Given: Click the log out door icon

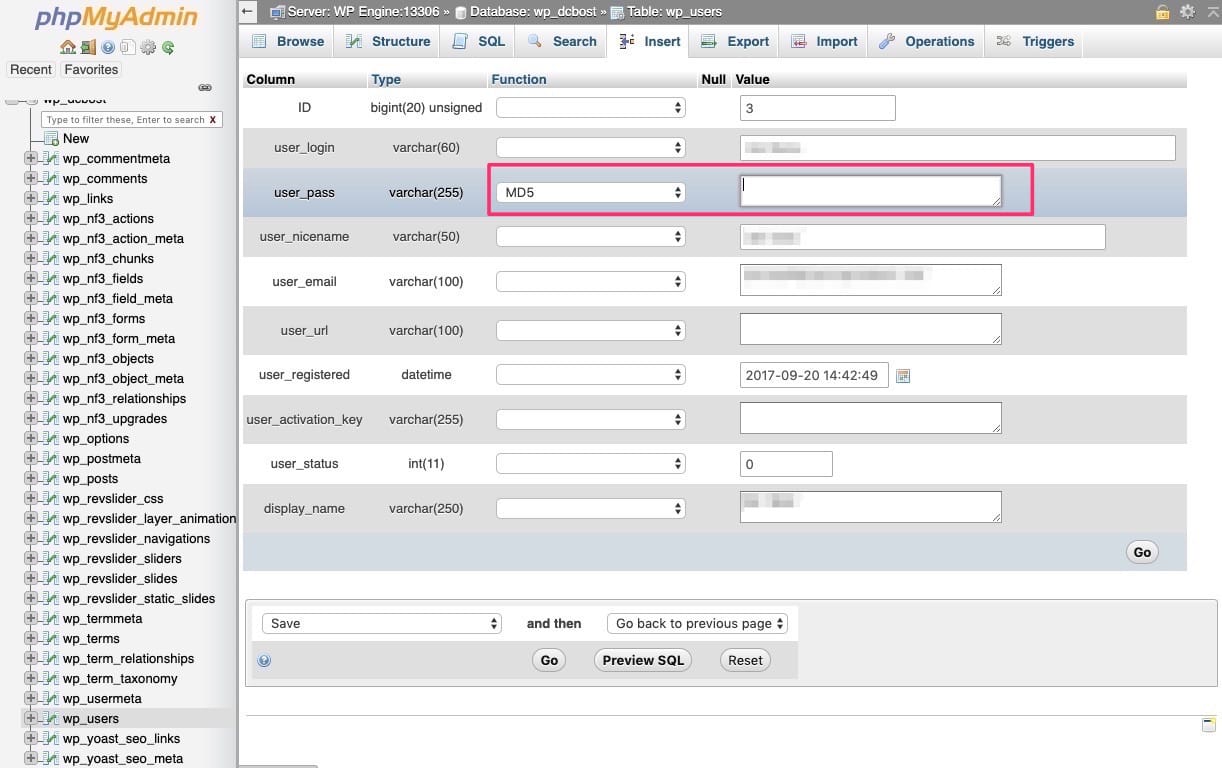Looking at the screenshot, I should coord(88,47).
